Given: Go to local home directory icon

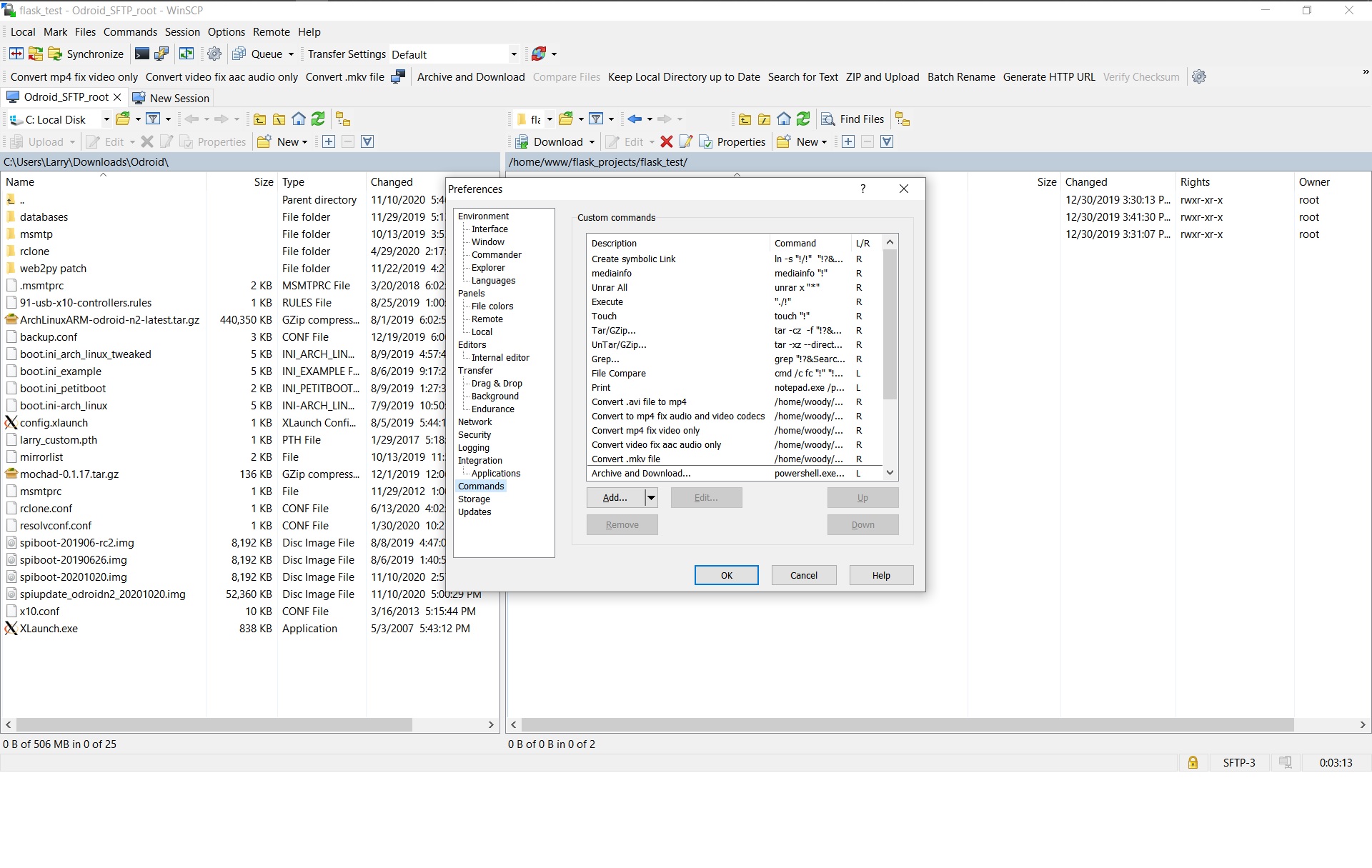Looking at the screenshot, I should (x=299, y=119).
